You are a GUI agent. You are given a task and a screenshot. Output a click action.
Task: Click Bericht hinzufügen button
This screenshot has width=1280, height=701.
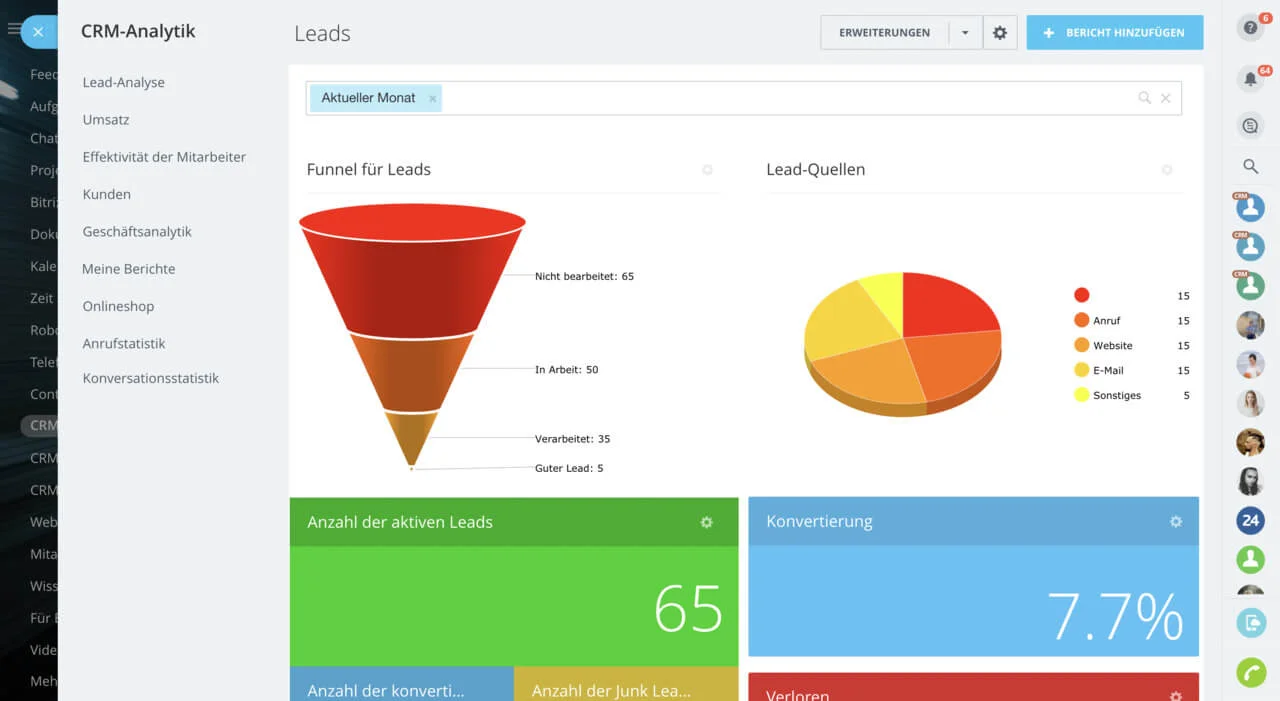[x=1114, y=33]
